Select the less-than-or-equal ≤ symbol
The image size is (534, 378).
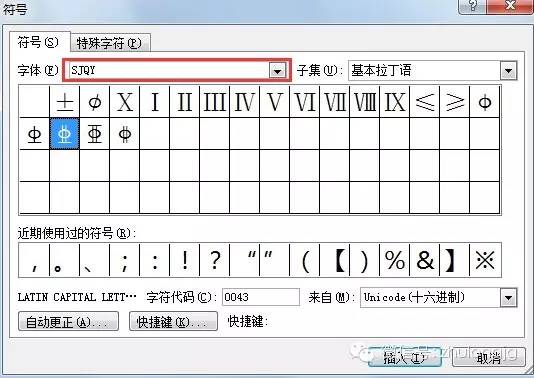(425, 101)
